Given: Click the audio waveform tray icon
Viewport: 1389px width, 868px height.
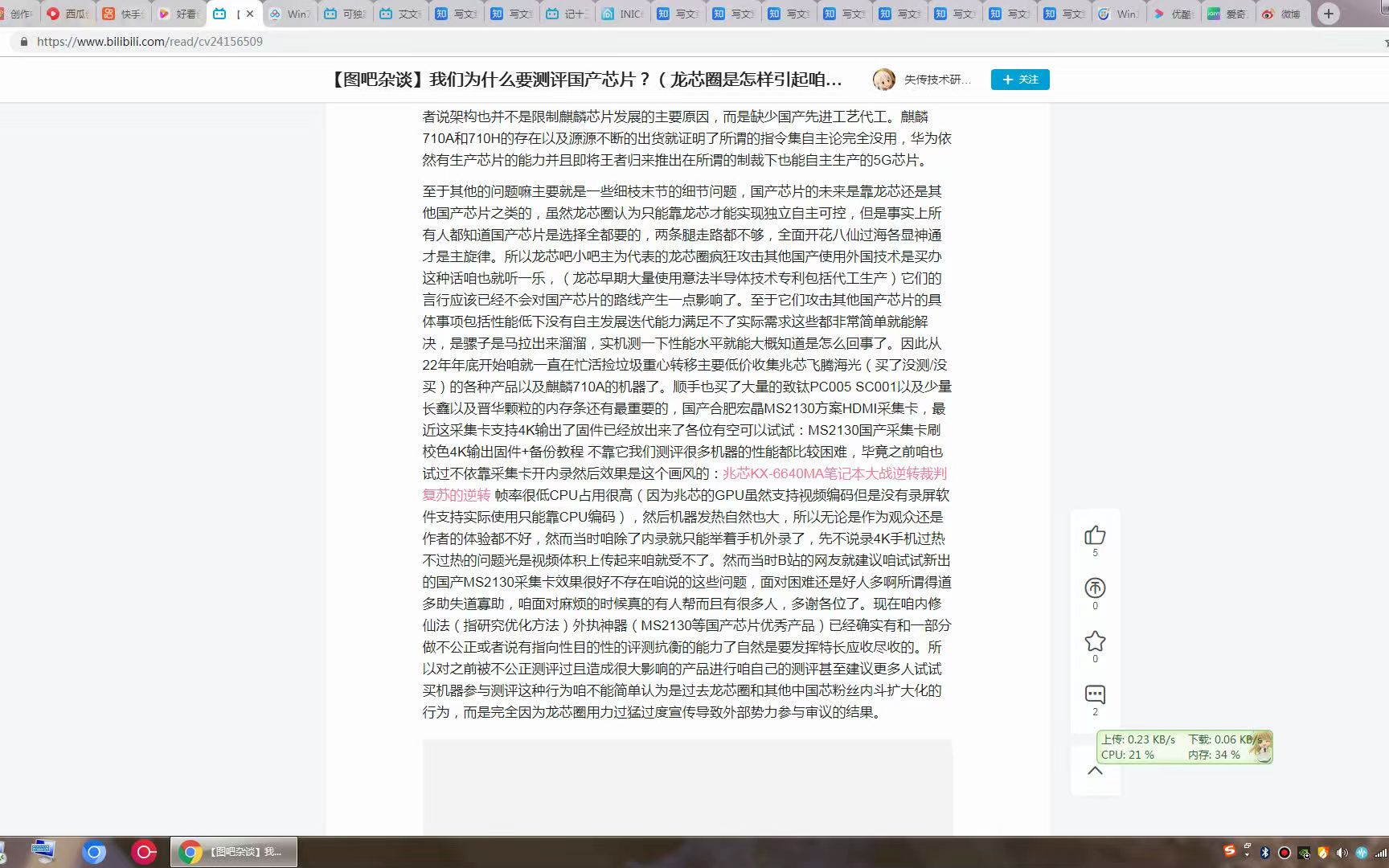Looking at the screenshot, I should point(1362,853).
